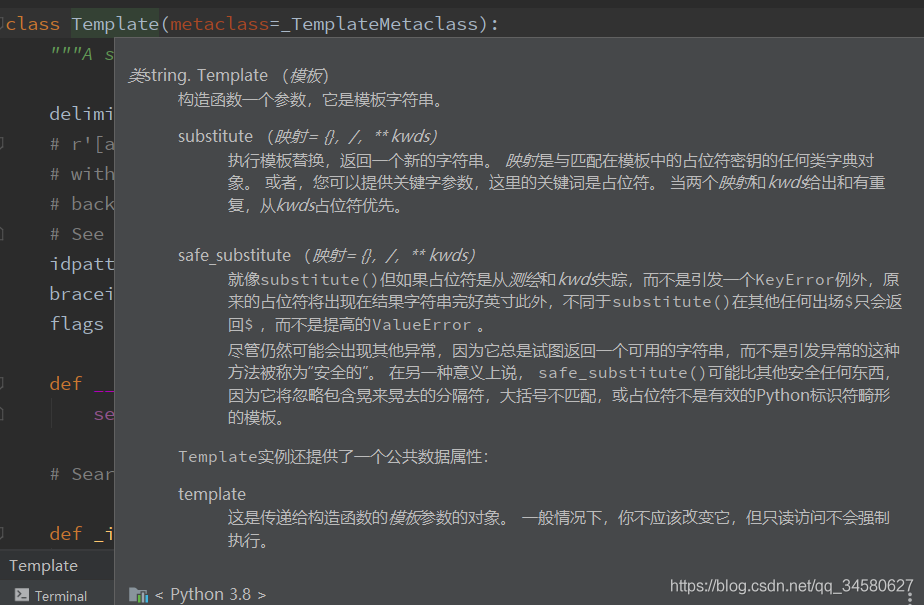Select the Template breadcrumb item
The width and height of the screenshot is (924, 605).
coord(43,566)
